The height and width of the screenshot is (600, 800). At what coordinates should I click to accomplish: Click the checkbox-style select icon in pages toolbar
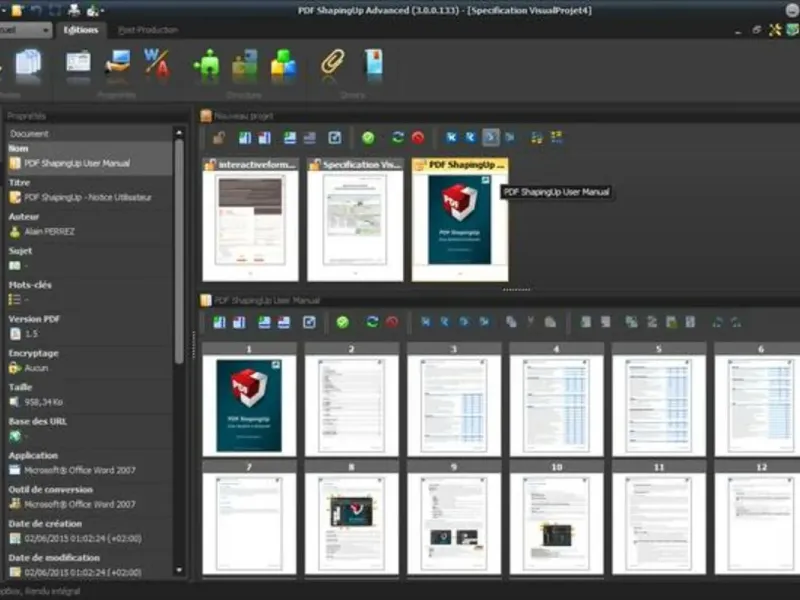pyautogui.click(x=309, y=322)
